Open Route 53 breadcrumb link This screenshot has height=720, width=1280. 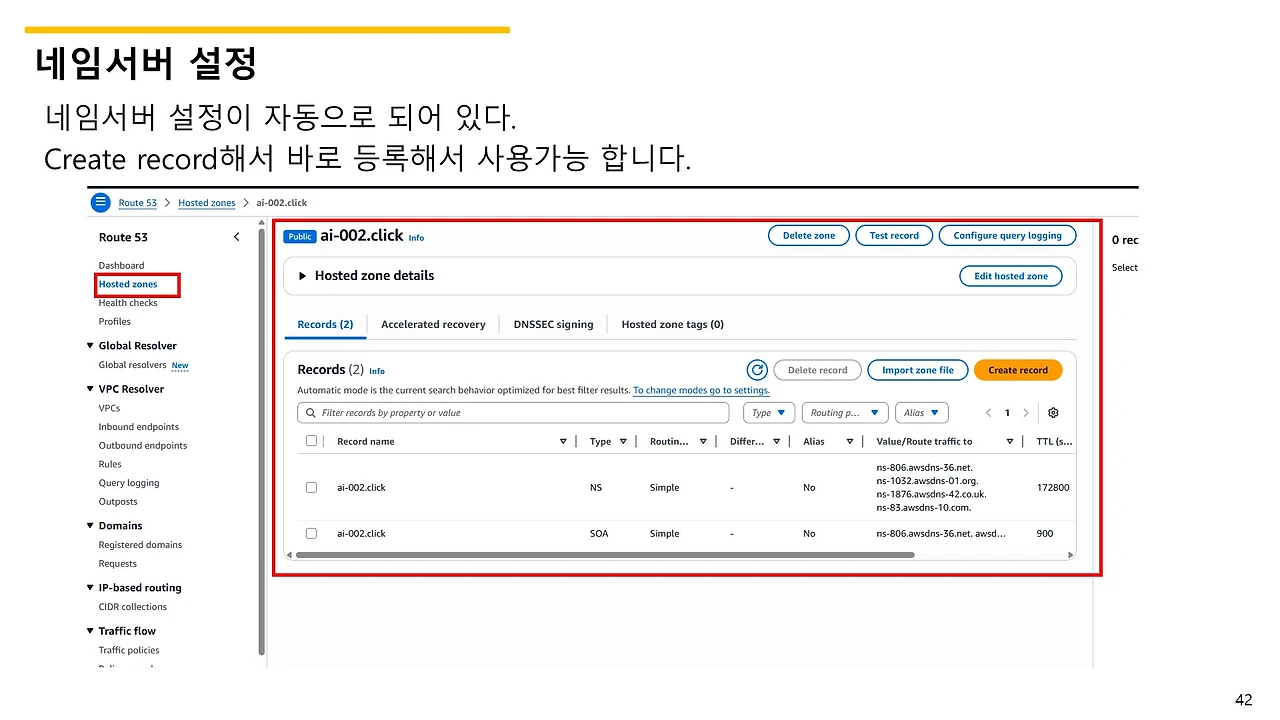click(x=138, y=203)
